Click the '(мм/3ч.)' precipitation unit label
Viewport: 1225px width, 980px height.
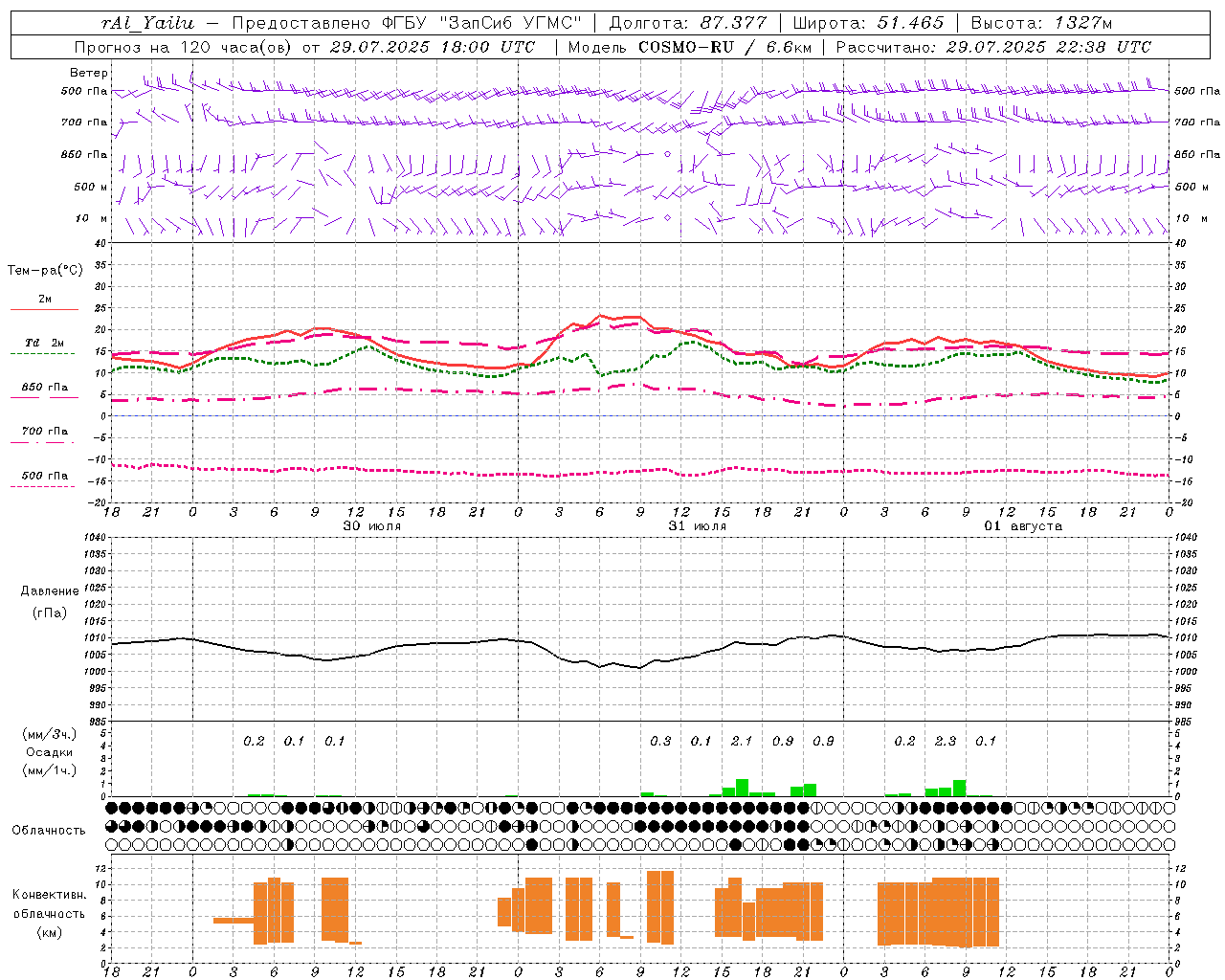tap(50, 734)
